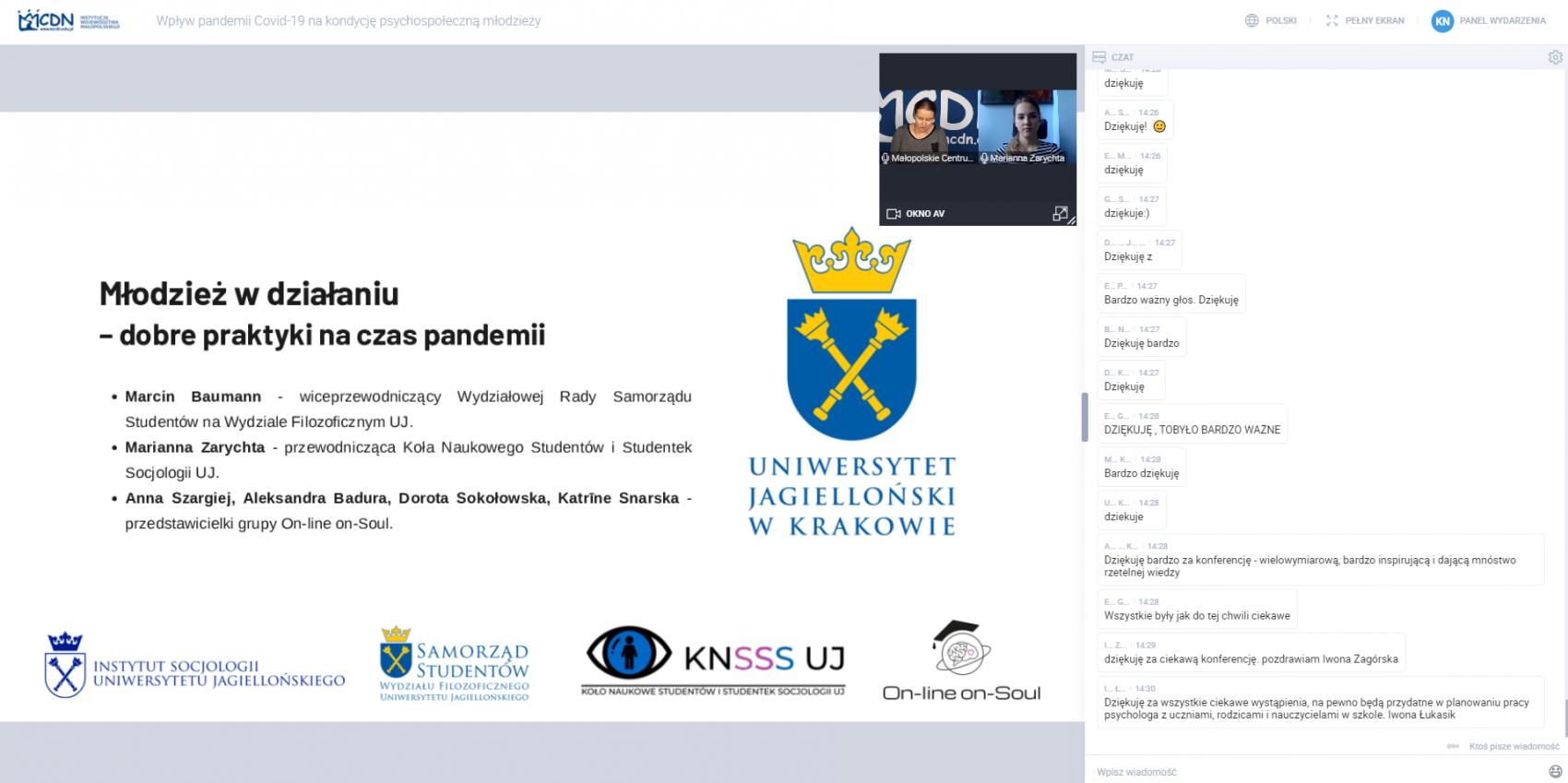Viewport: 1568px width, 783px height.
Task: Click the 'Ktoś pisze wiadomość' typing indicator
Action: (1503, 746)
